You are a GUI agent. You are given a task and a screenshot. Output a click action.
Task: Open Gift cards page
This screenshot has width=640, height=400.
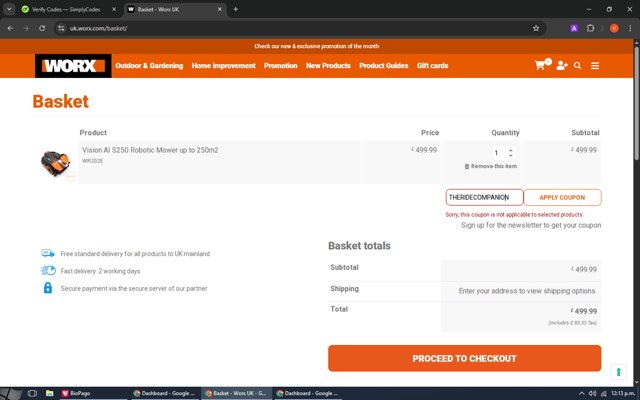pyautogui.click(x=432, y=65)
